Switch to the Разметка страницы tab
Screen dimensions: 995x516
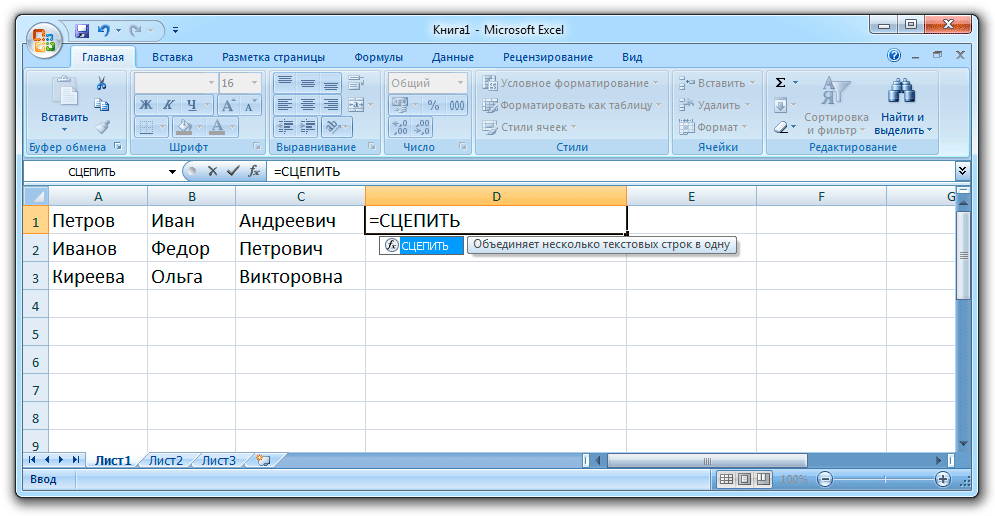pos(273,57)
